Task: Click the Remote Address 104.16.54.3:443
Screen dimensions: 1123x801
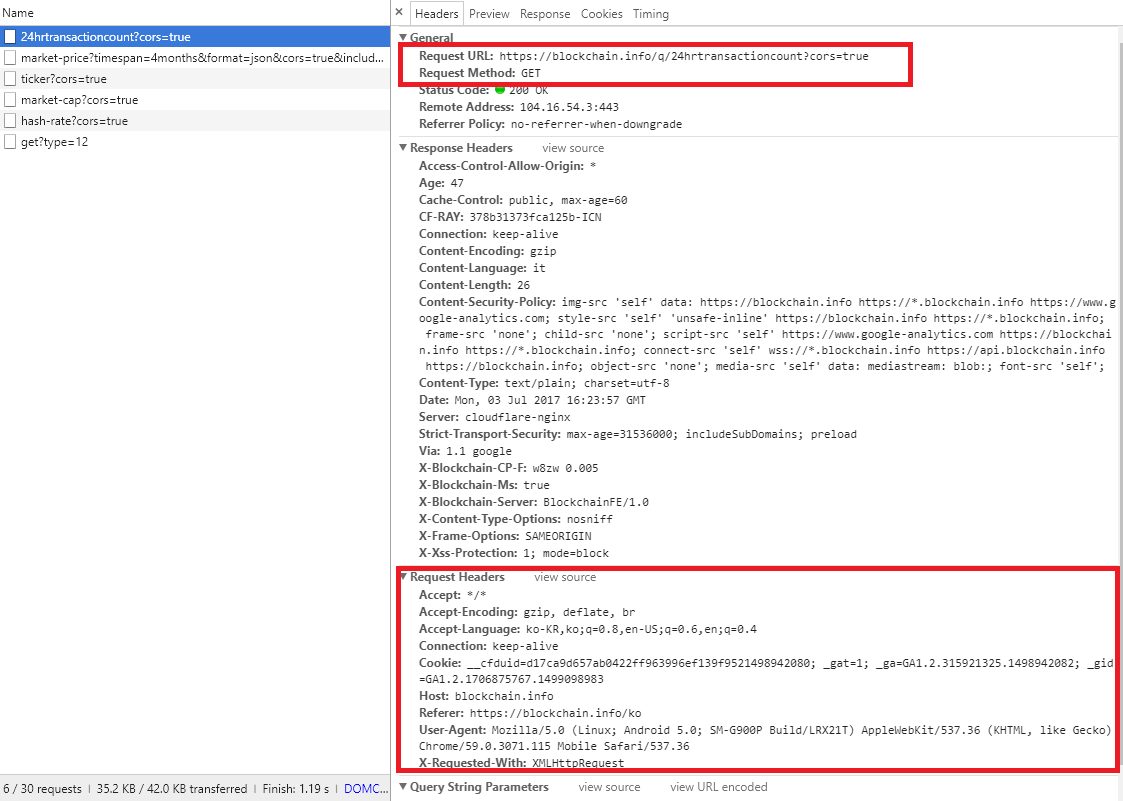Action: [519, 107]
